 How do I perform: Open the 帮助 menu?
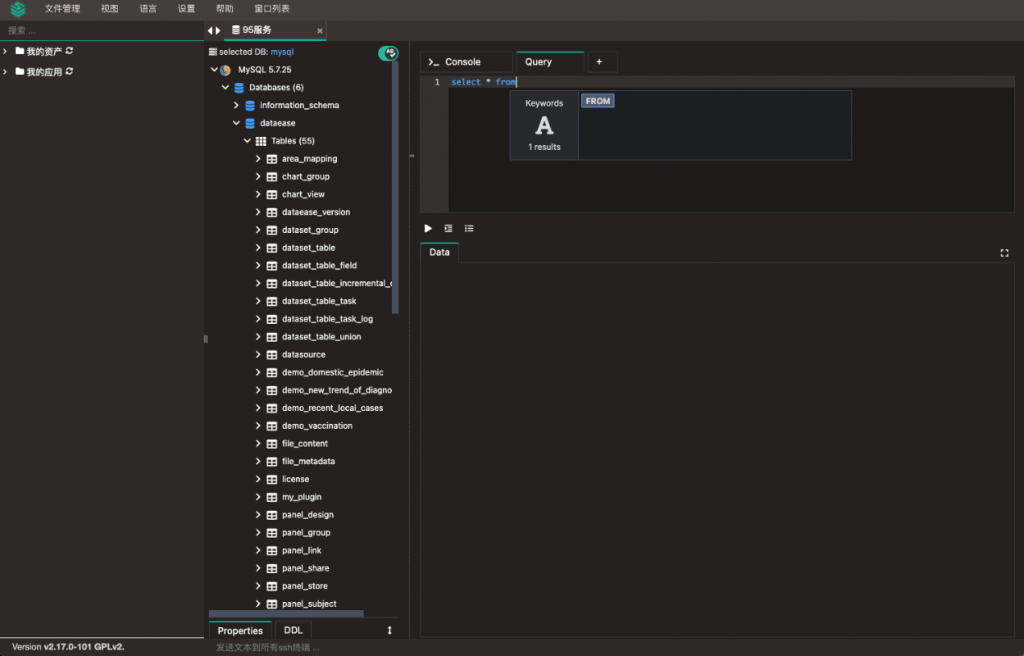(x=225, y=8)
